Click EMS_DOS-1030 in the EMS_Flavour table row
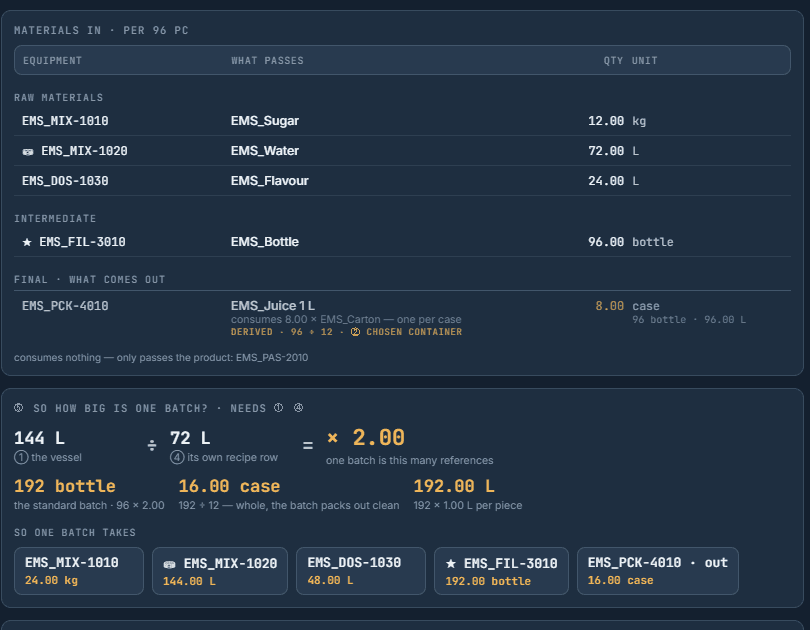This screenshot has height=630, width=810. pyautogui.click(x=65, y=181)
